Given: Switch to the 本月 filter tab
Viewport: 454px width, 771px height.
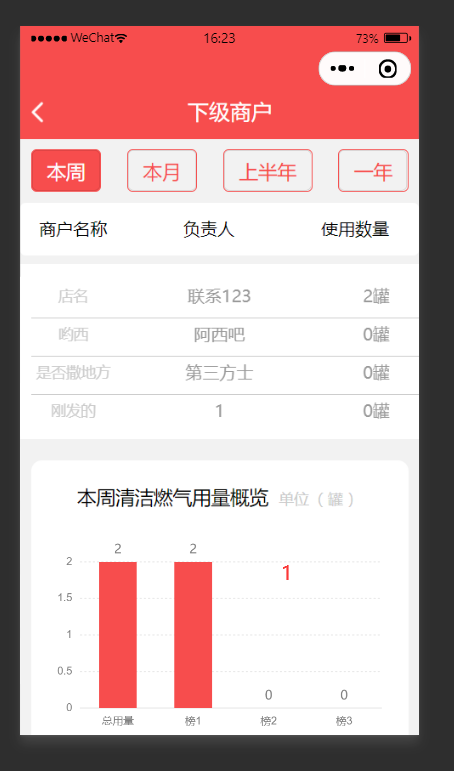Looking at the screenshot, I should point(162,171).
